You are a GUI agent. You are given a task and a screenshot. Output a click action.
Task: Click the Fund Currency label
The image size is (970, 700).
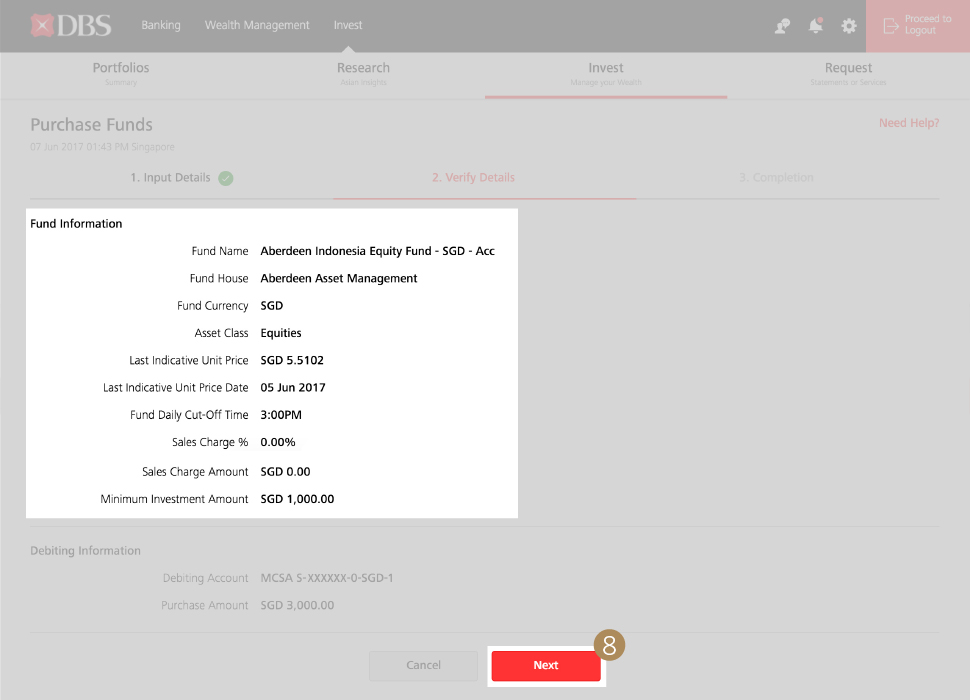[212, 305]
